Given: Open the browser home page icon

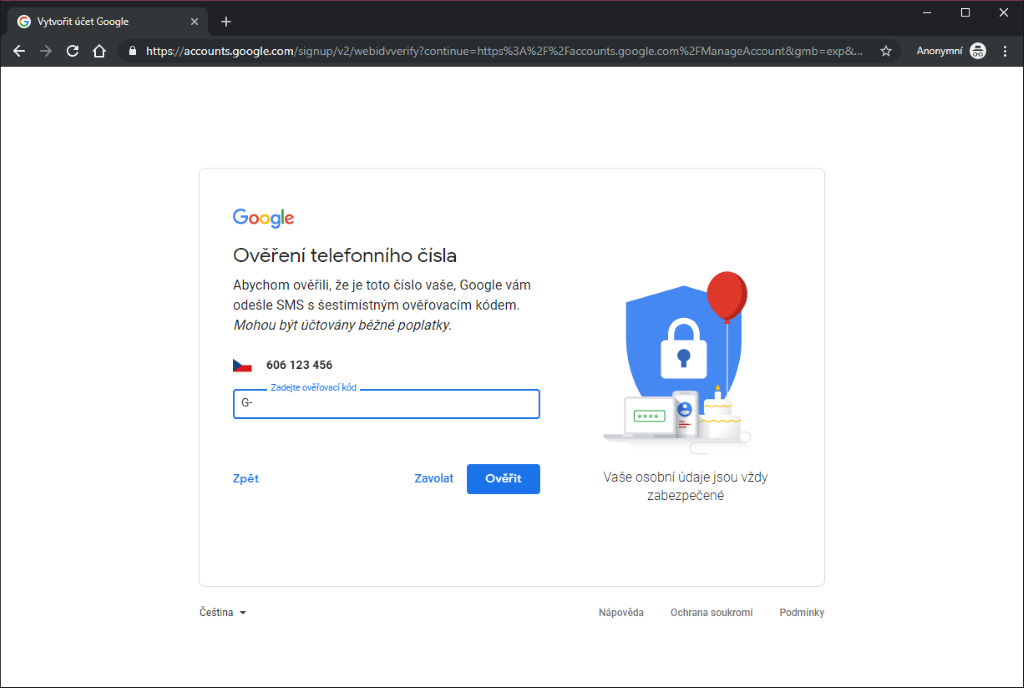Looking at the screenshot, I should pyautogui.click(x=99, y=51).
